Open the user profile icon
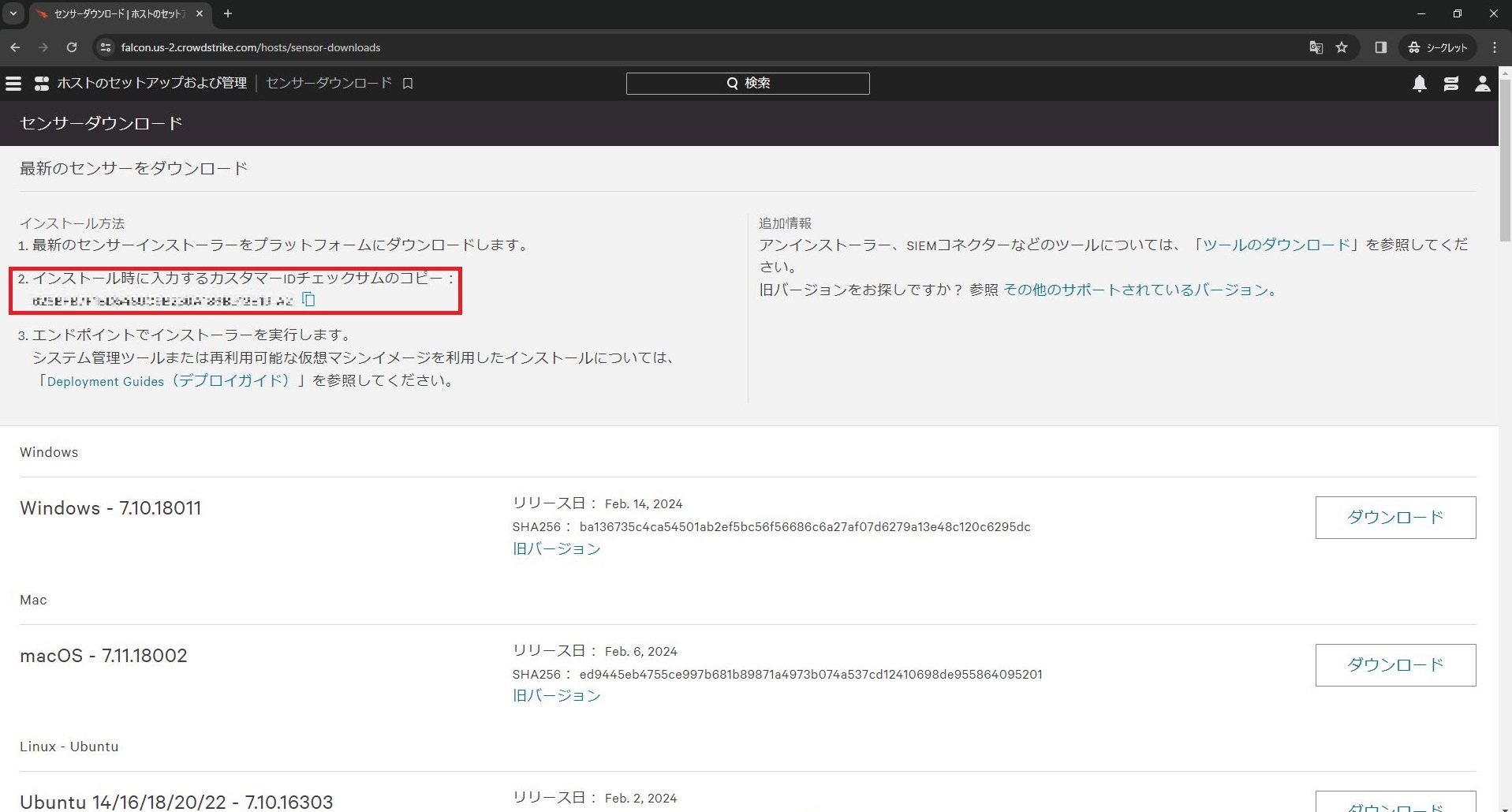This screenshot has height=812, width=1512. [x=1483, y=84]
